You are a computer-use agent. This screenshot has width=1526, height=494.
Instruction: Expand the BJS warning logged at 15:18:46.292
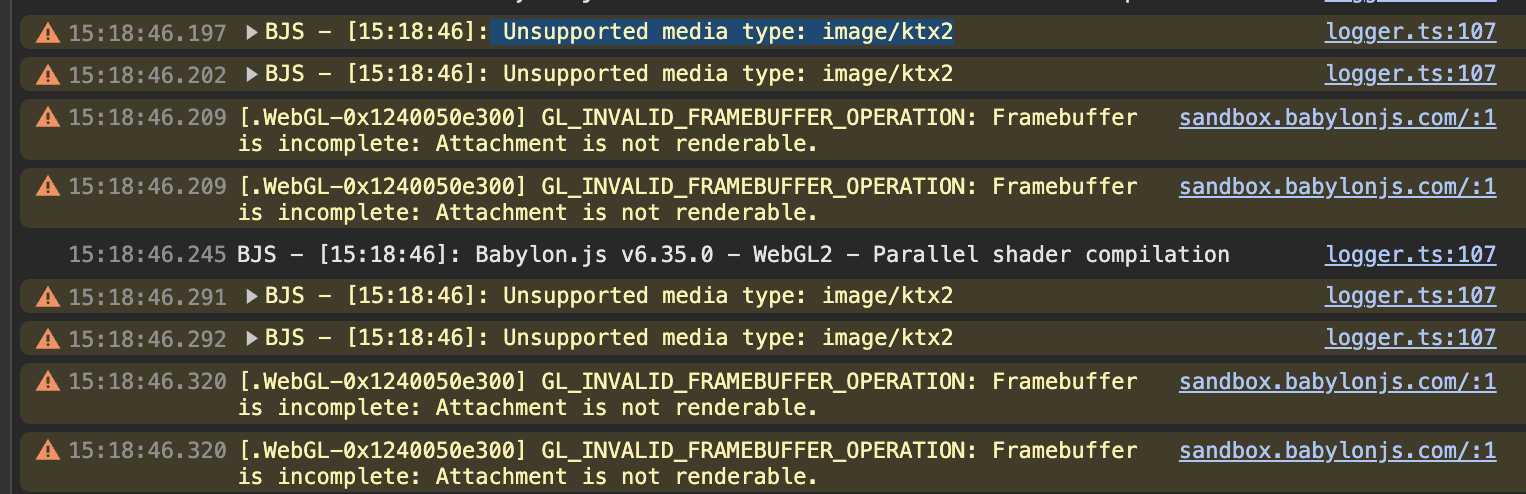252,339
